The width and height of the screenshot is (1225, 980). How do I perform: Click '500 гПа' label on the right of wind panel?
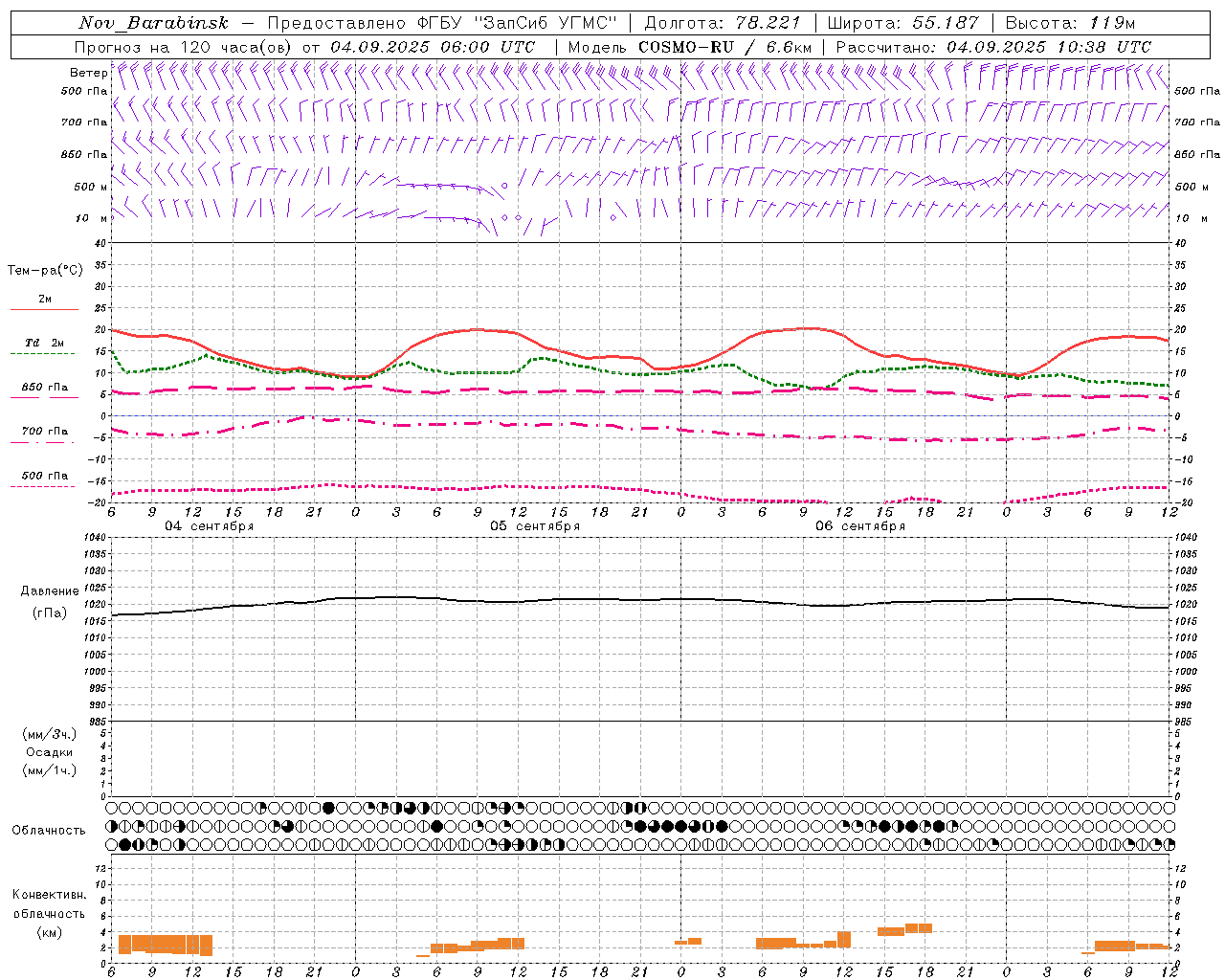pos(1197,91)
